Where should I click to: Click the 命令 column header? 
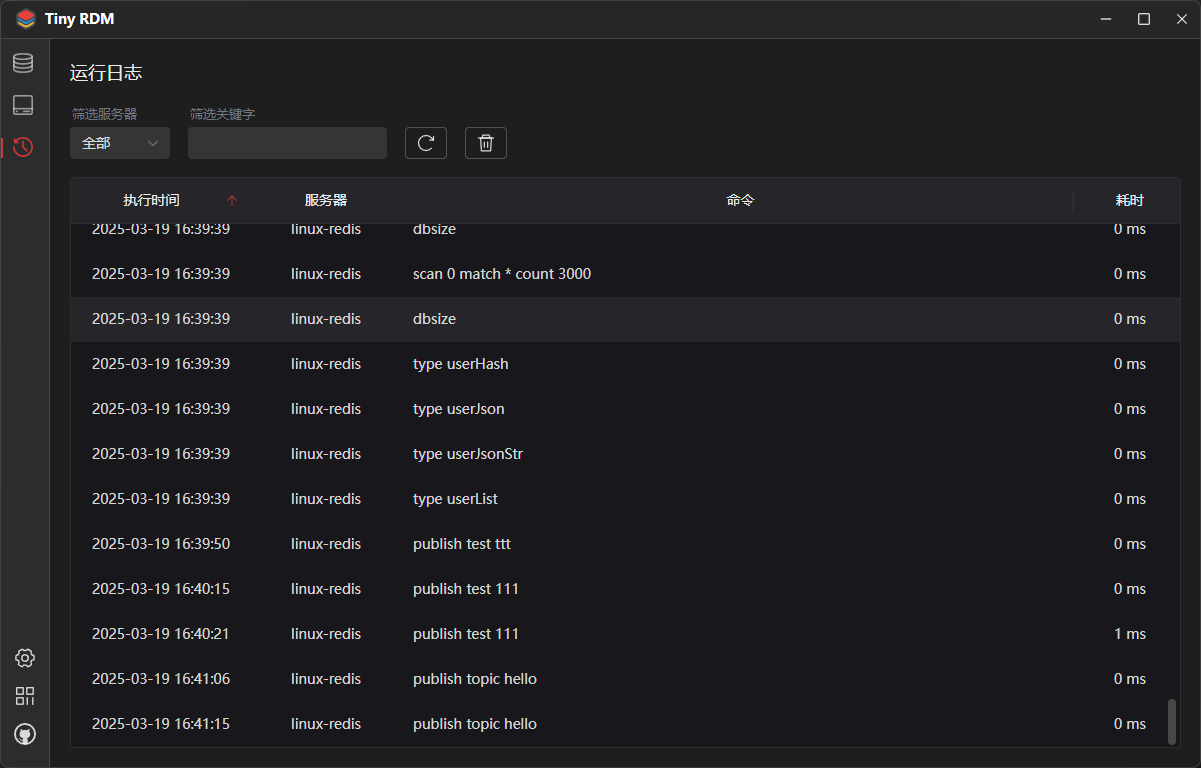(x=740, y=200)
